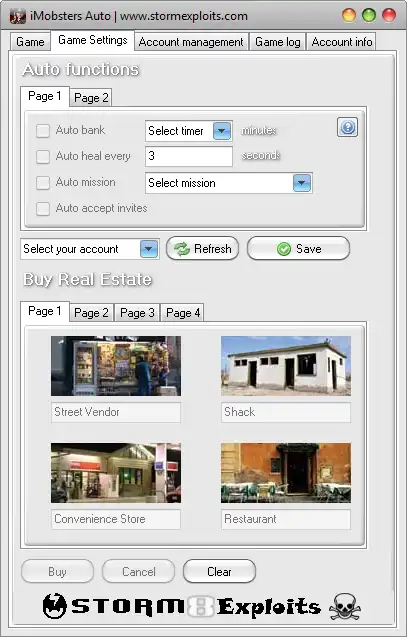This screenshot has width=407, height=637.
Task: Click the blue help question mark icon
Action: (347, 128)
